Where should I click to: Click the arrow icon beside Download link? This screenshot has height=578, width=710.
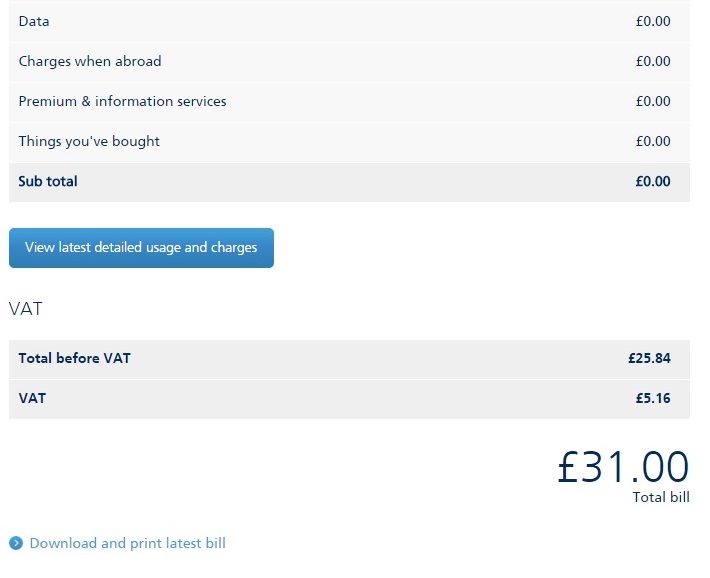tap(16, 543)
